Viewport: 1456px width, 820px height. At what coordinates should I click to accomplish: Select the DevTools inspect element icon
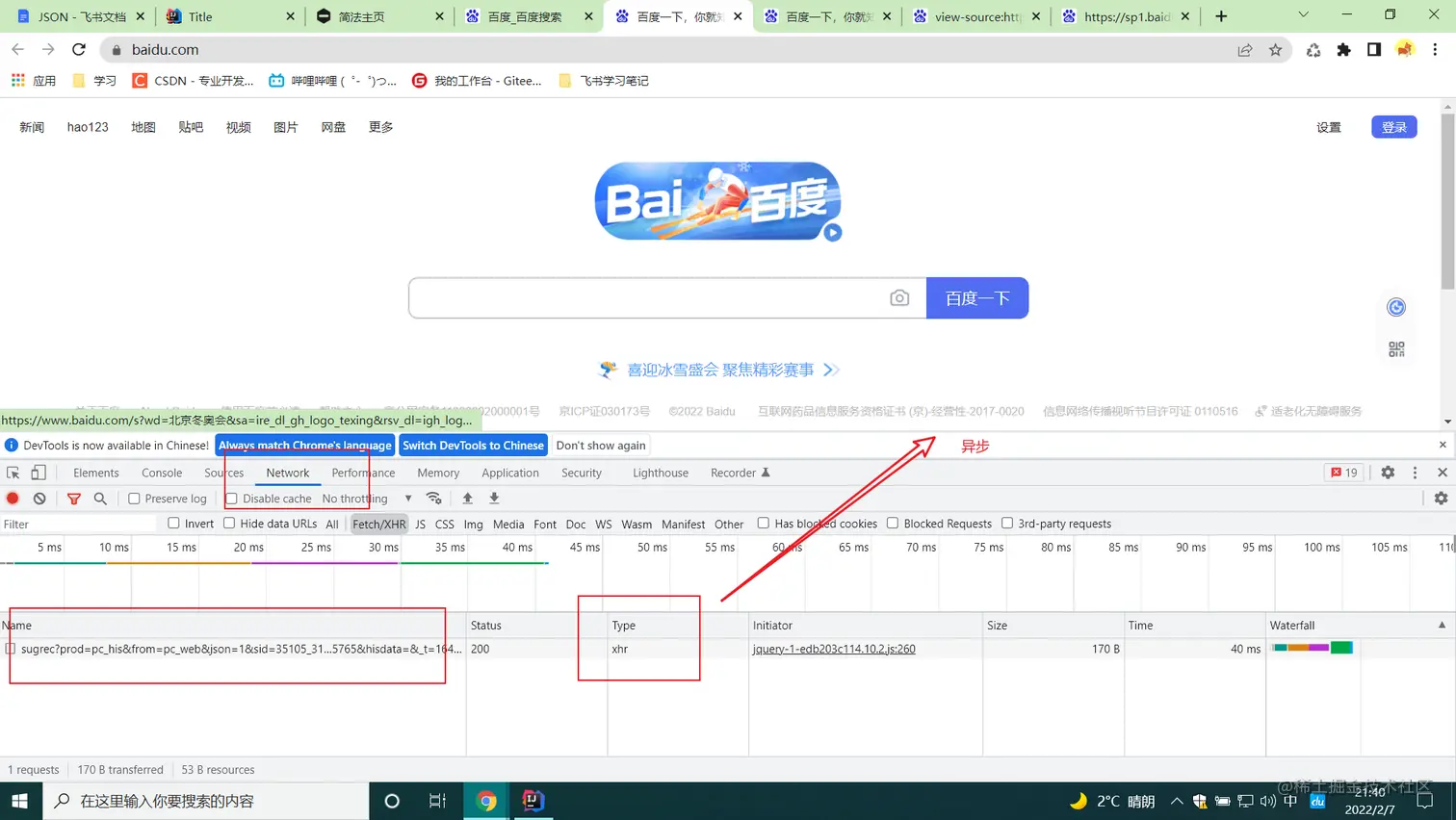(13, 473)
